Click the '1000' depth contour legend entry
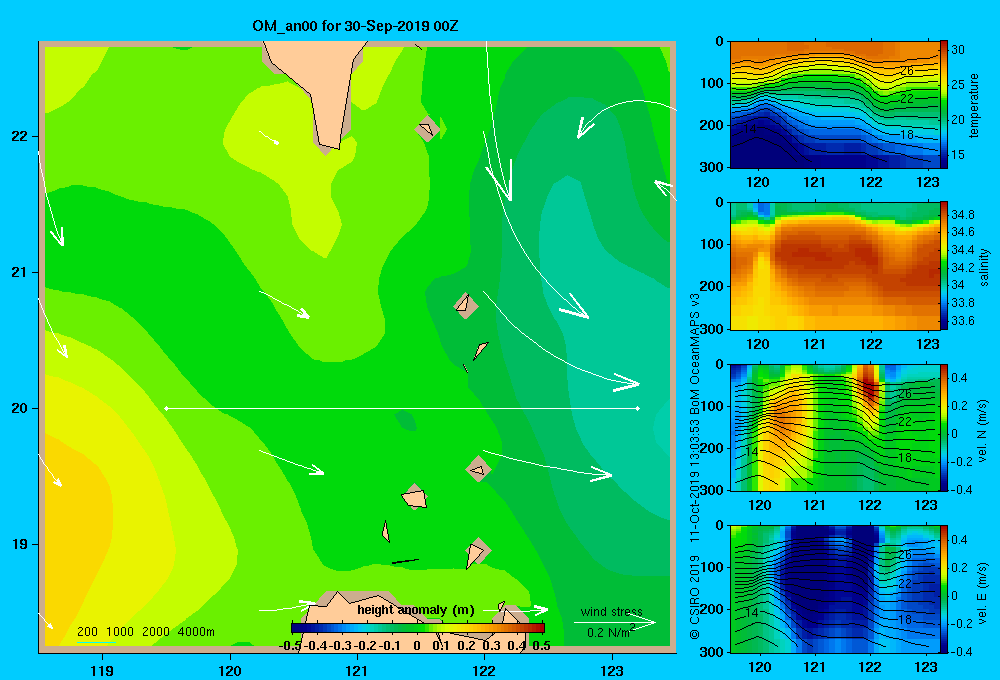This screenshot has height=680, width=1000. [x=120, y=632]
